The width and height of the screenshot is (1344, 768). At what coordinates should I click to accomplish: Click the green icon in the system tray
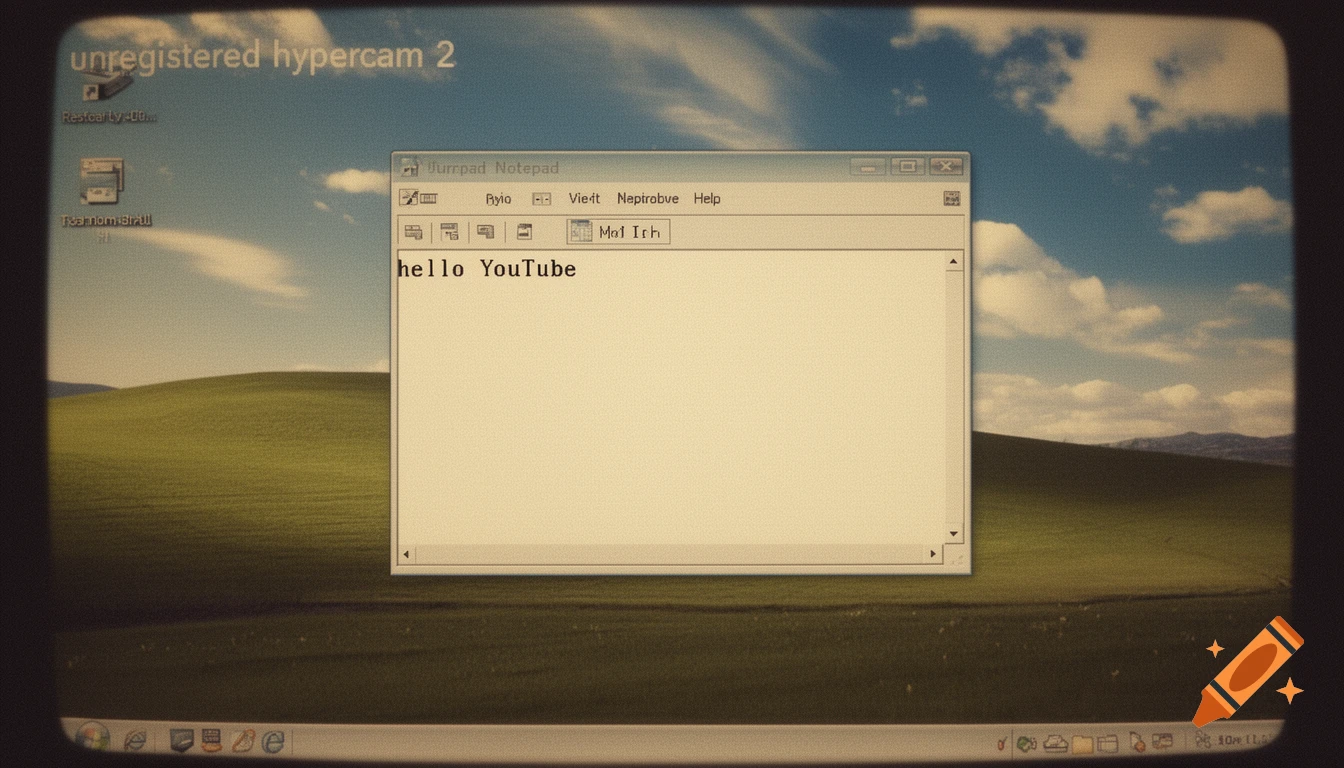click(1027, 743)
